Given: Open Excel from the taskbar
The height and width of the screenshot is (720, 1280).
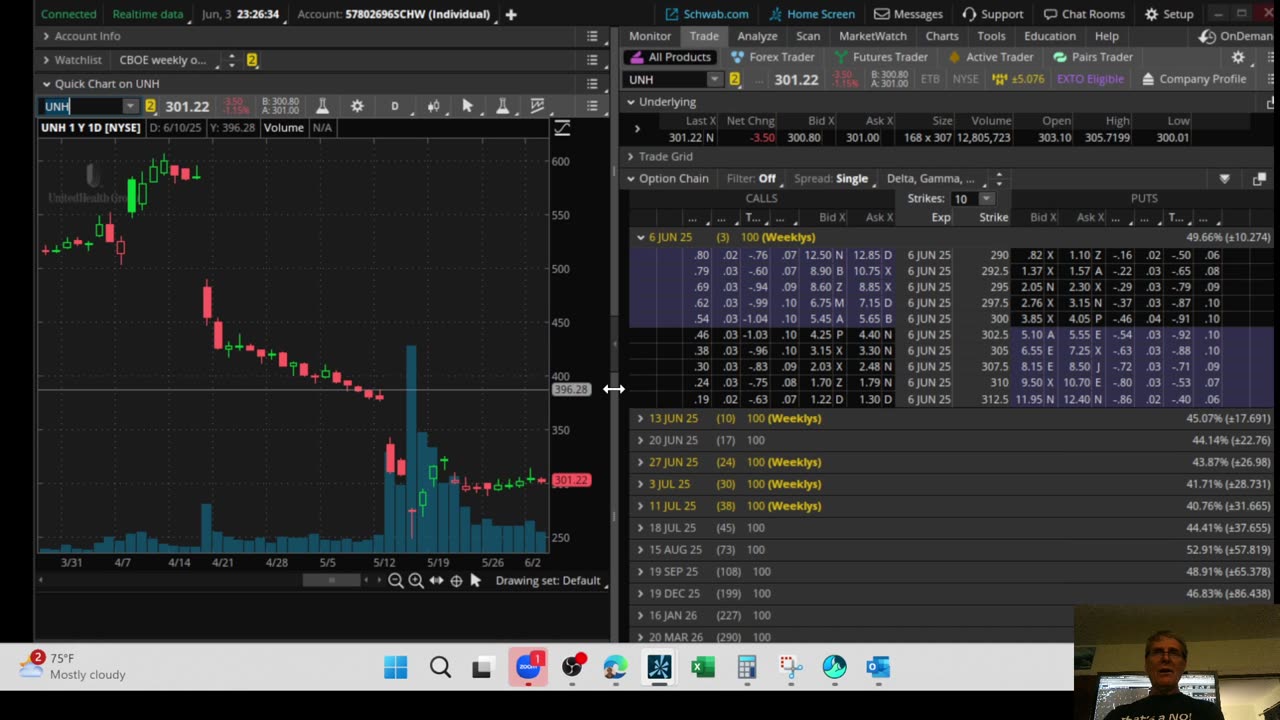Looking at the screenshot, I should [703, 667].
